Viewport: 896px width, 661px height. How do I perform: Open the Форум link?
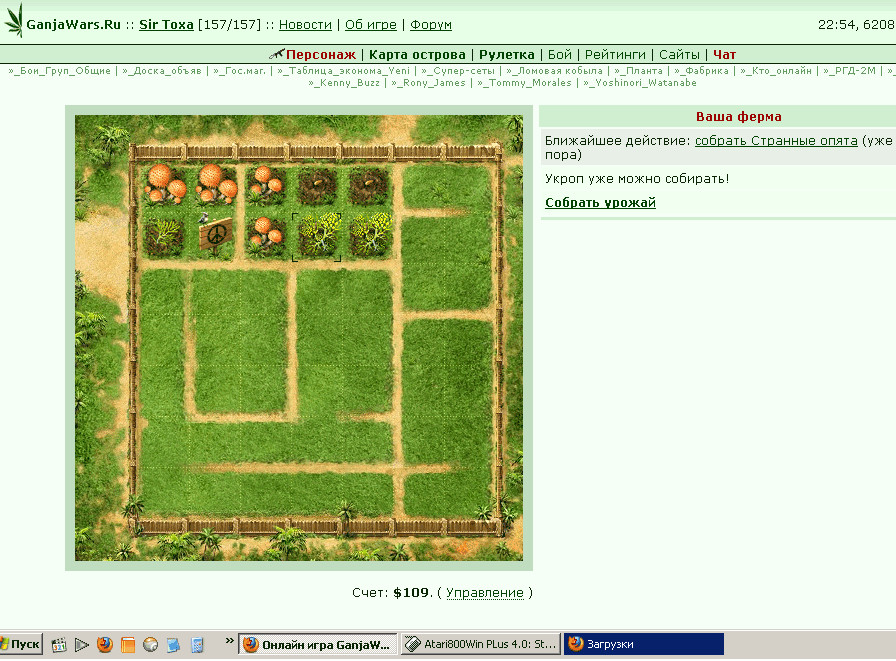coord(431,25)
